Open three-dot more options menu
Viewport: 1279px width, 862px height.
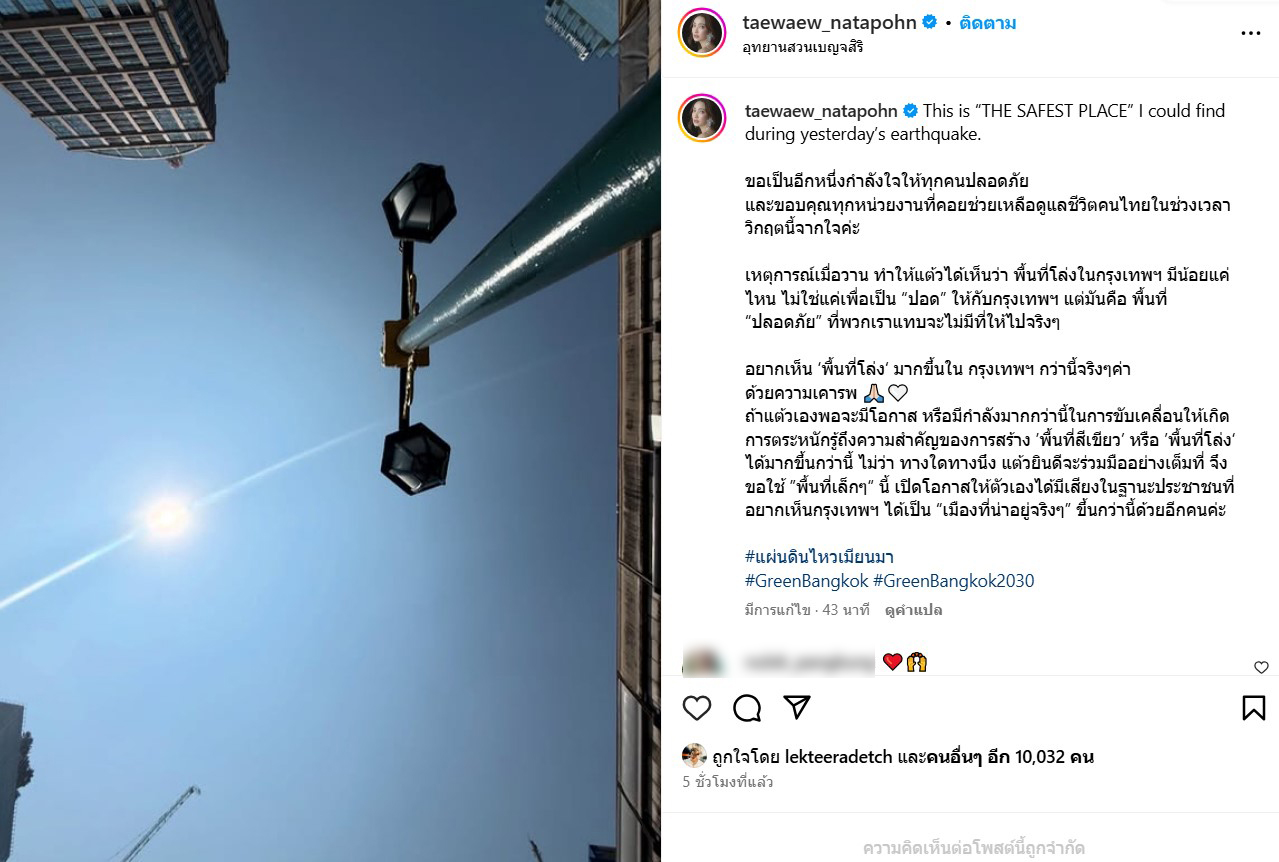(x=1250, y=33)
